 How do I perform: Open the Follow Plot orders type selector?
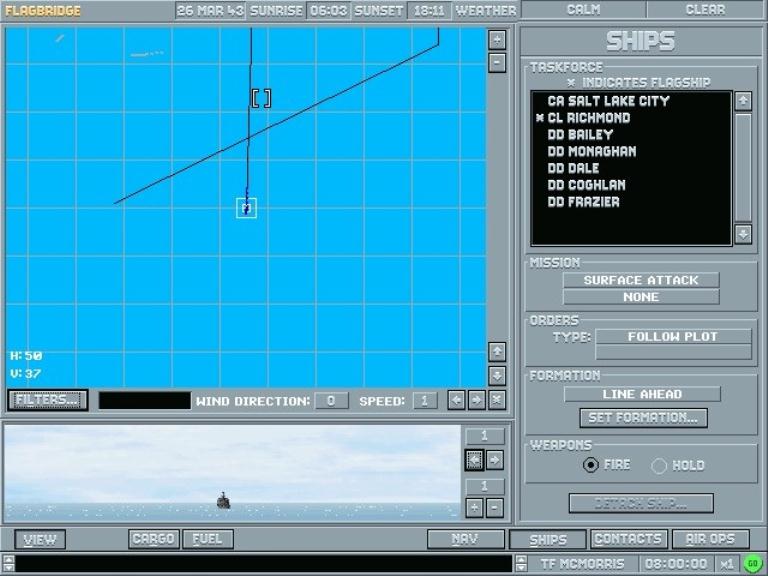[x=674, y=337]
